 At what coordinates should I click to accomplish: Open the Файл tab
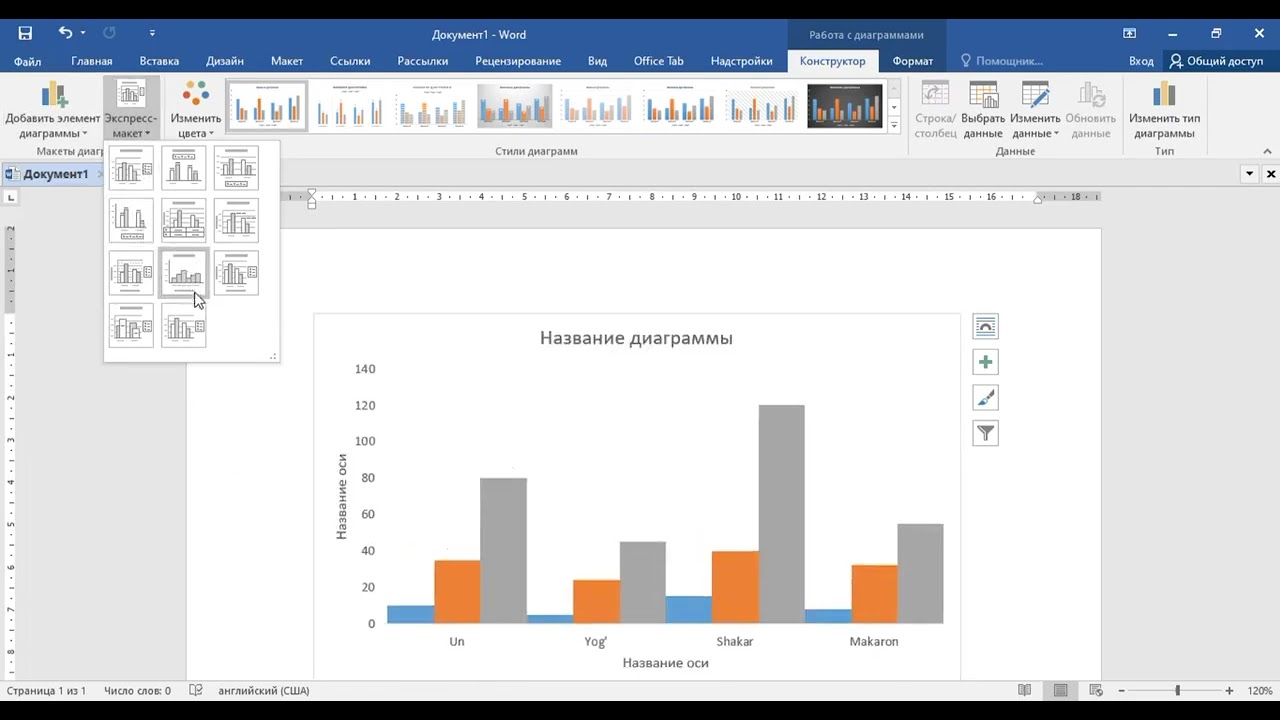tap(27, 61)
